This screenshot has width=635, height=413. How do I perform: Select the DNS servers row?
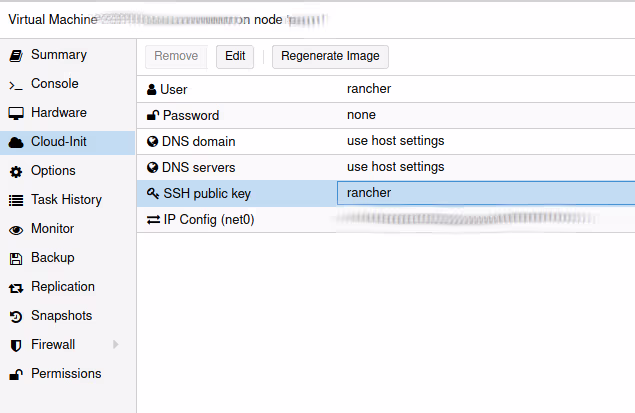(385, 167)
